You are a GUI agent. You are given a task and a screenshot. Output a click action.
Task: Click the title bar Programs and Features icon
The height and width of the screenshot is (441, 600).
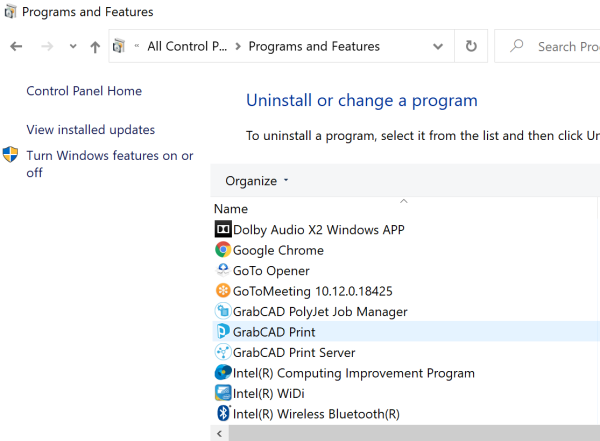point(10,11)
